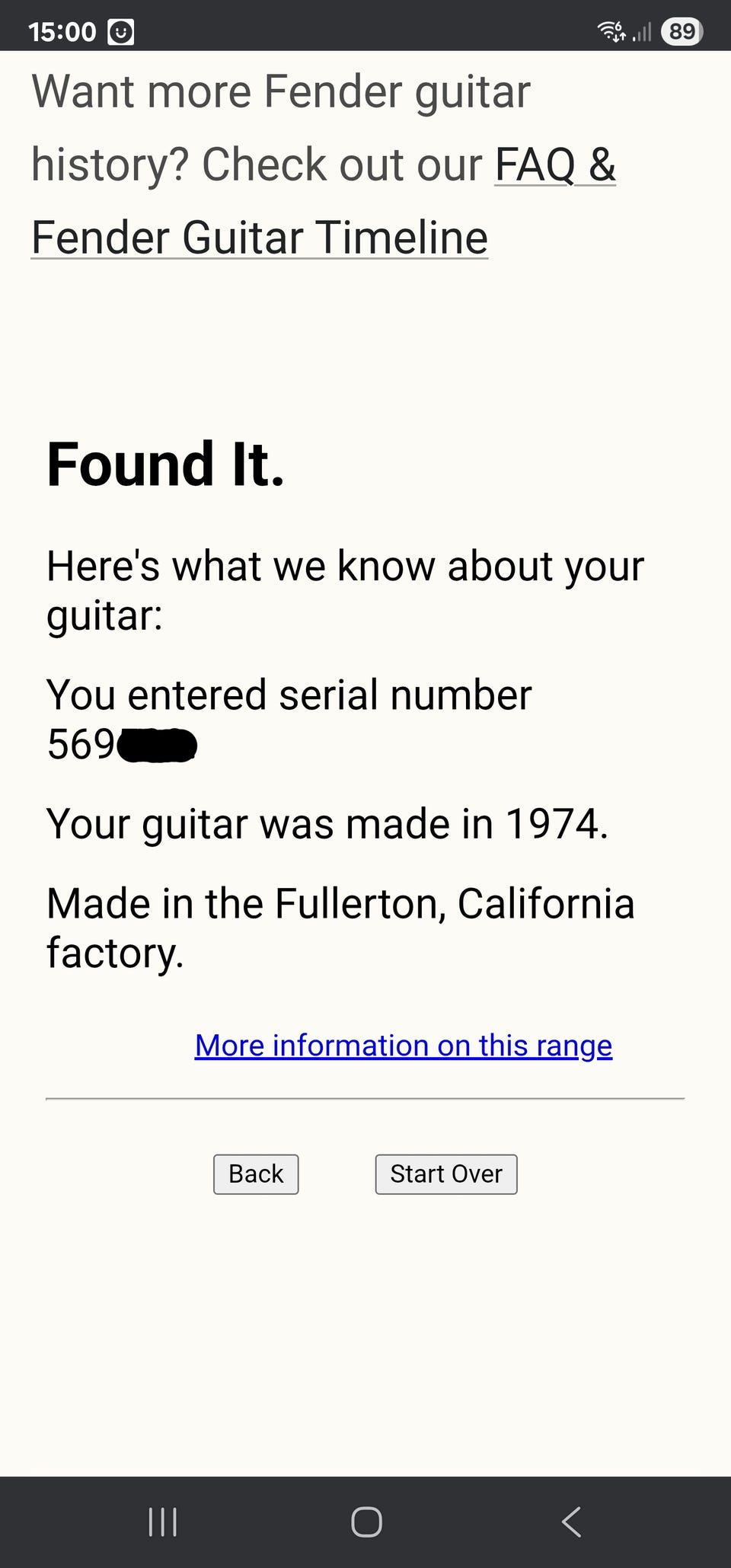Tap the cellular signal bars icon

coord(642,32)
